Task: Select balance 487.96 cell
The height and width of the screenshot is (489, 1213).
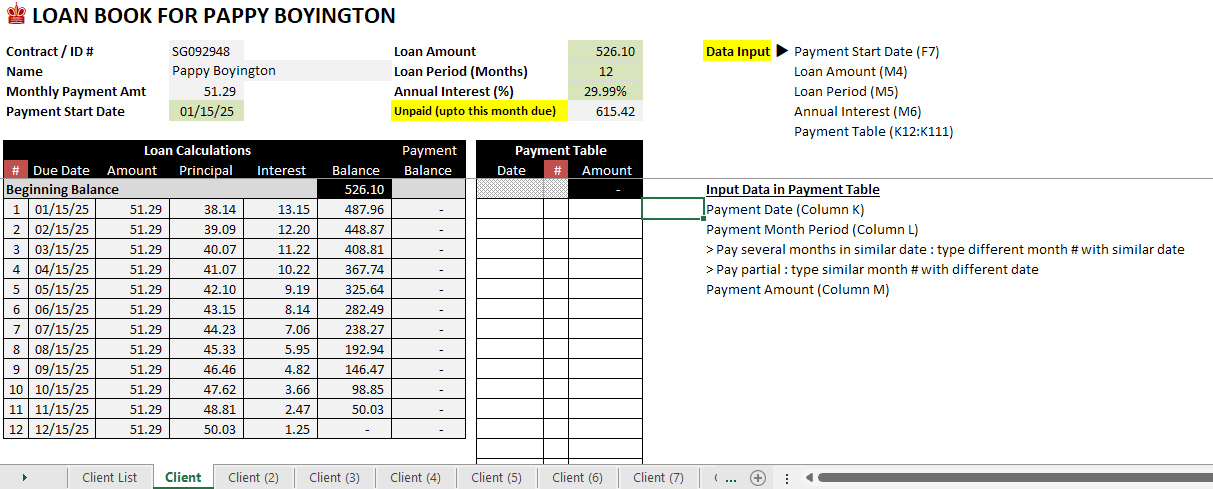Action: tap(355, 209)
